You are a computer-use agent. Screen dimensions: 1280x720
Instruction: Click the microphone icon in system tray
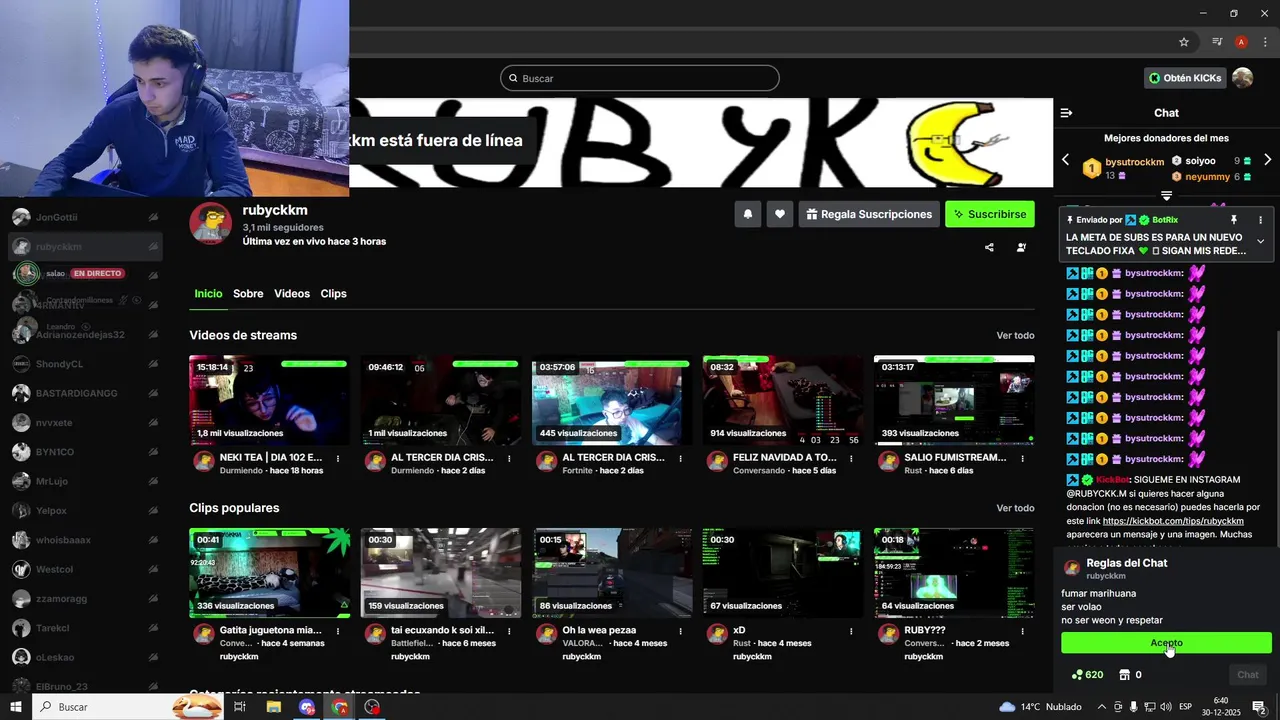1134,707
